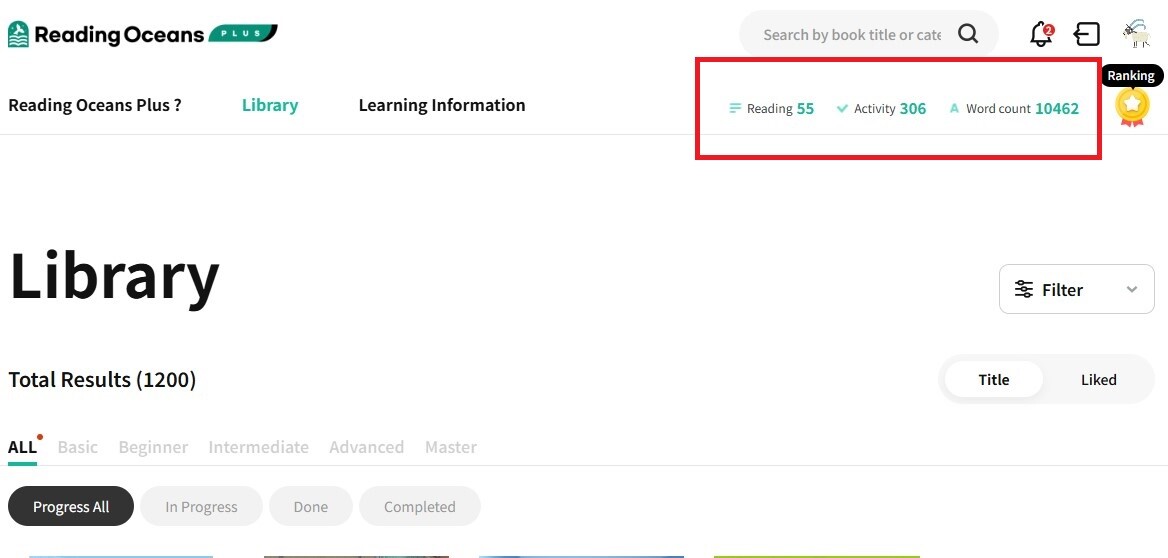Click the Filter sliders icon
Image resolution: width=1168 pixels, height=558 pixels.
(1024, 289)
